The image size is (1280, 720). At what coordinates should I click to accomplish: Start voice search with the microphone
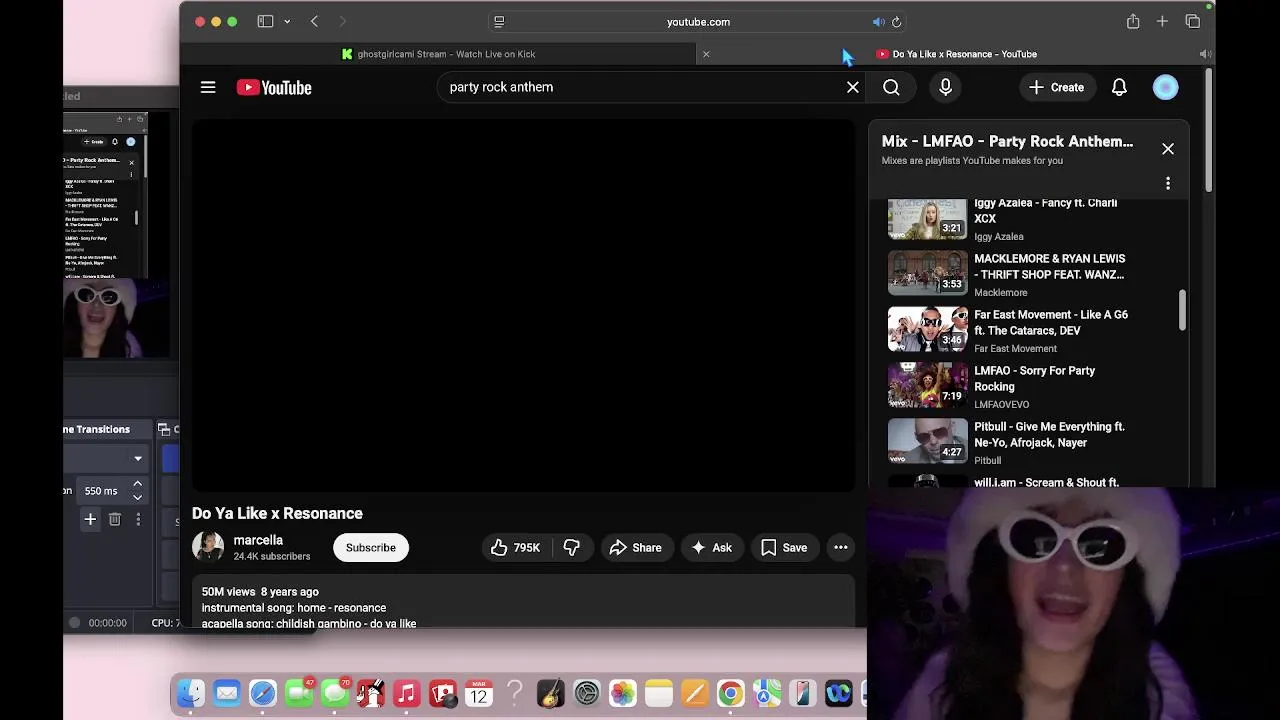945,87
